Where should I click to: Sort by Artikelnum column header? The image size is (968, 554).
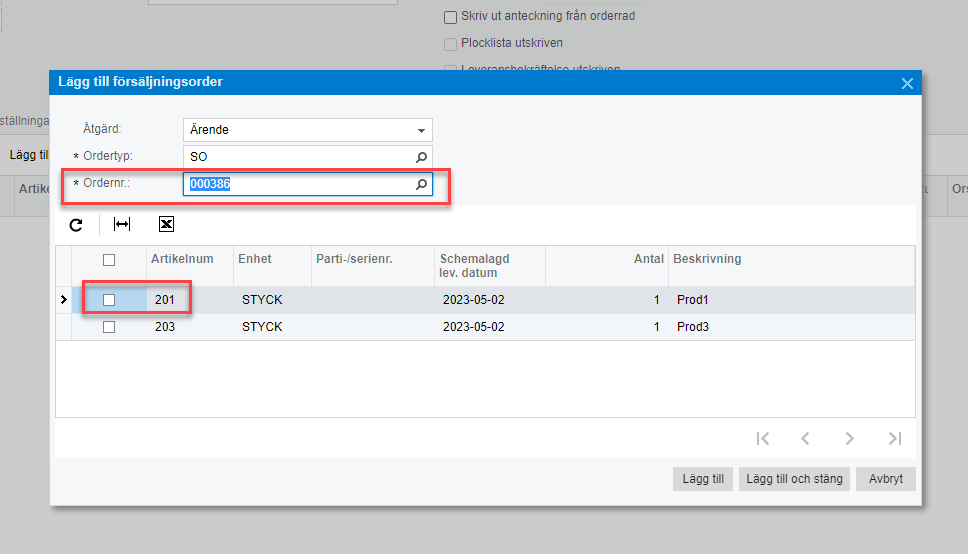coord(190,266)
